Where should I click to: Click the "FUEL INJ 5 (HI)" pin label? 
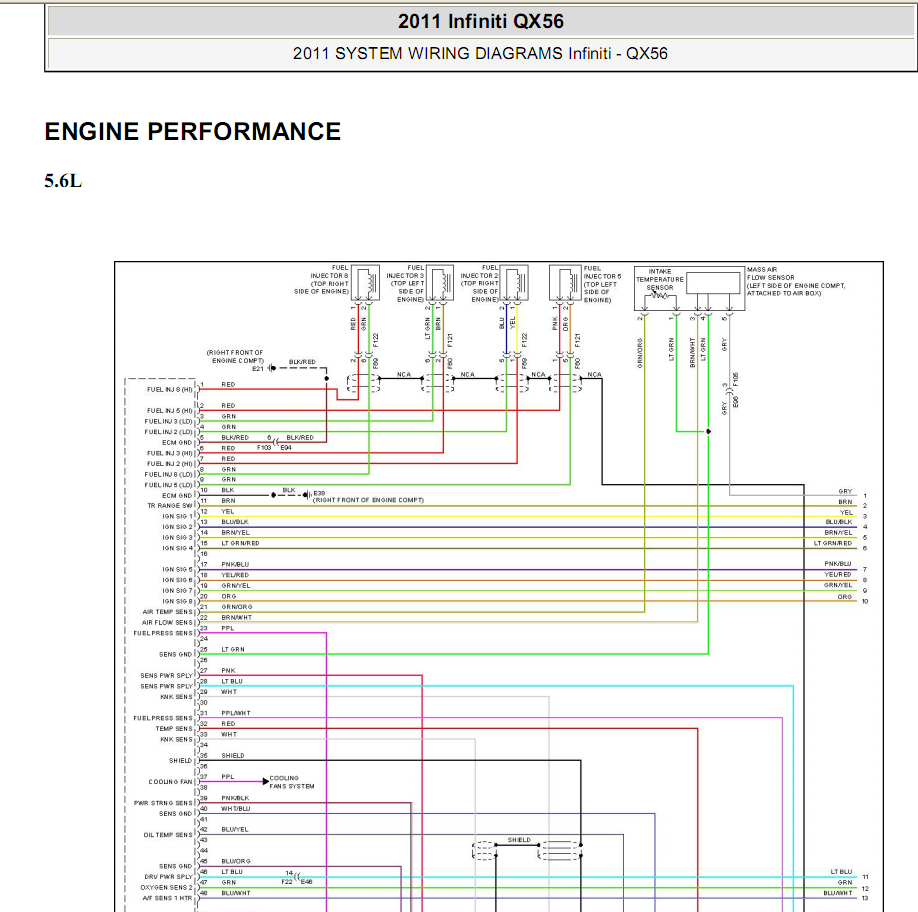(170, 411)
